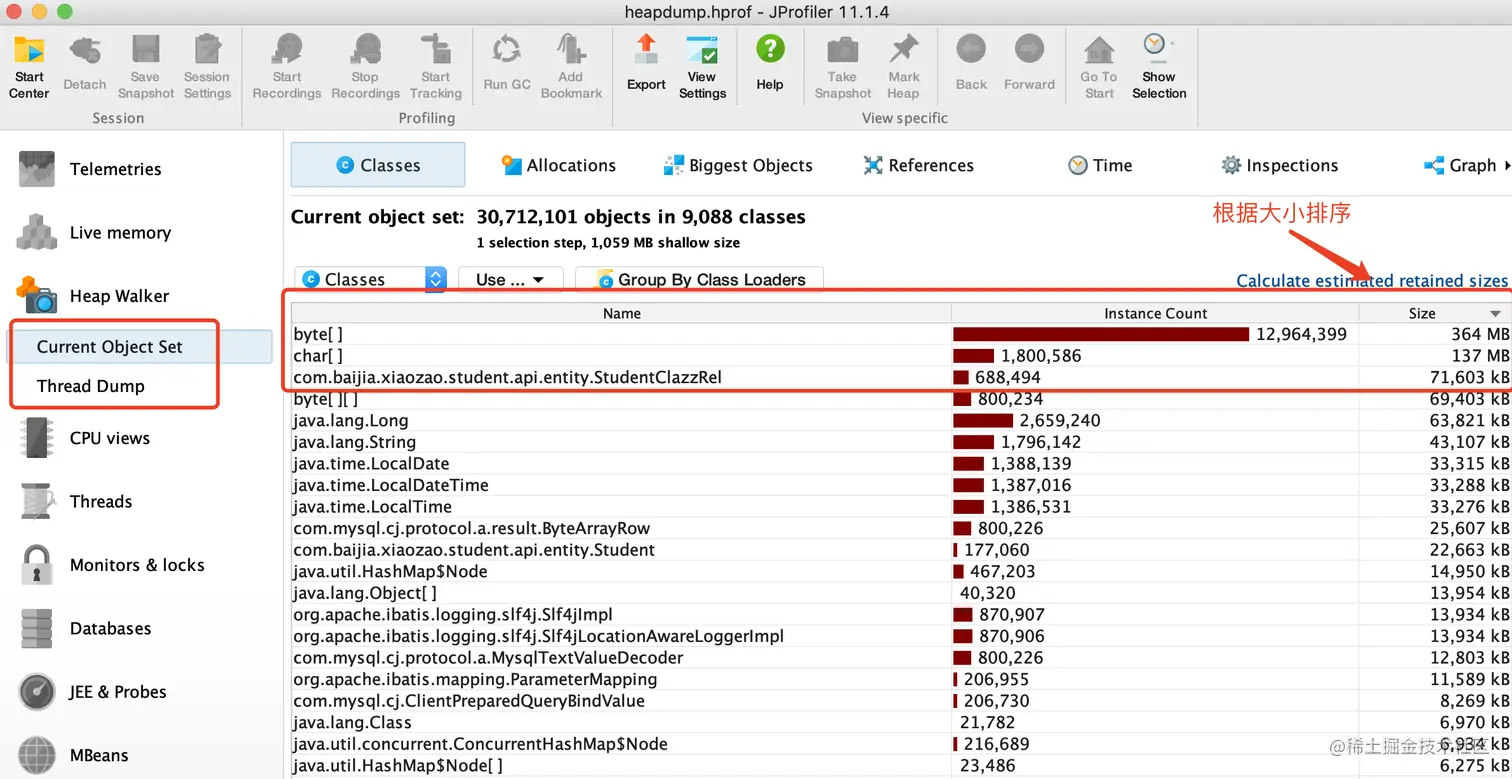The width and height of the screenshot is (1512, 779).
Task: Select the Slf4jLocationAwareLoggerImpl row
Action: point(901,636)
